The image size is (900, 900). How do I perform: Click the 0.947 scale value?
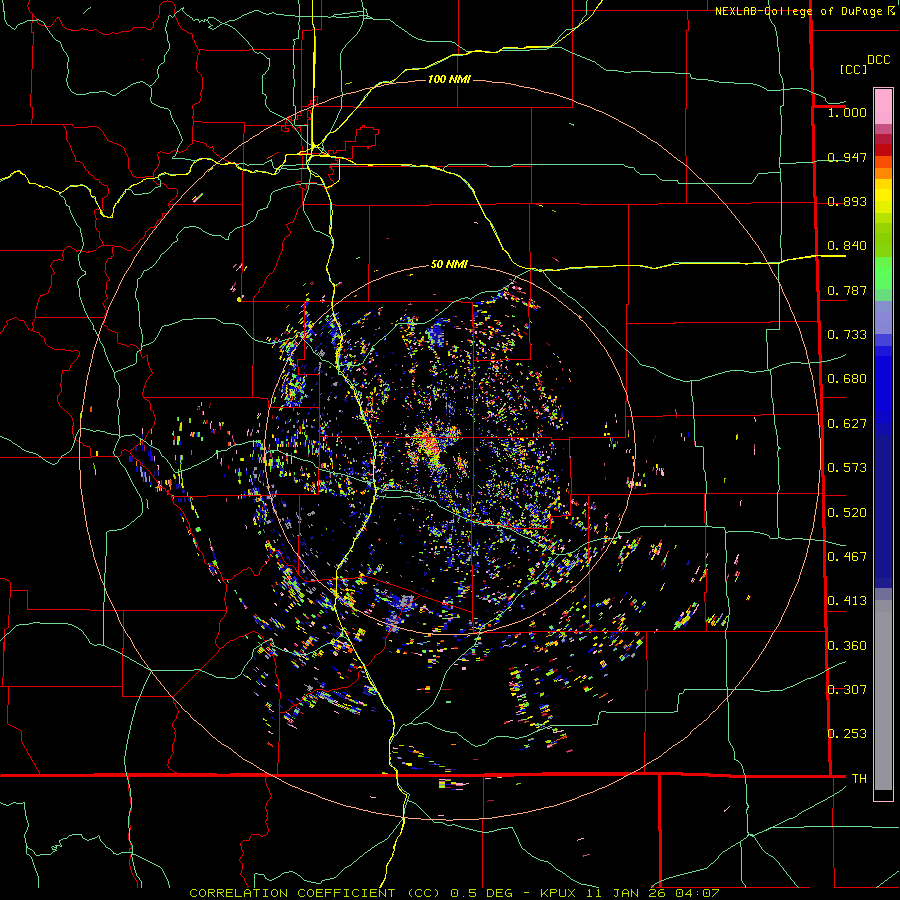tap(847, 157)
